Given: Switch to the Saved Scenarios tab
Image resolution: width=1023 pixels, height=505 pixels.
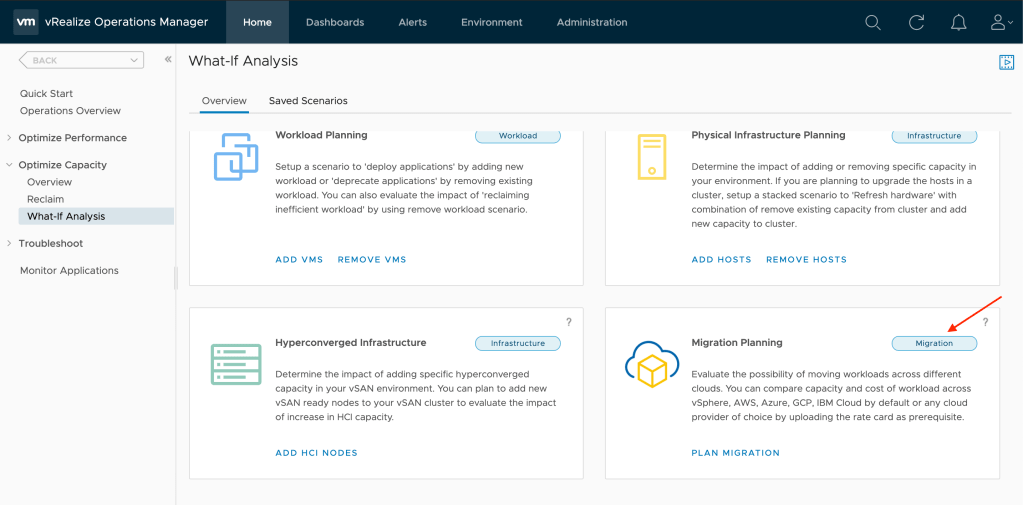Looking at the screenshot, I should click(308, 101).
